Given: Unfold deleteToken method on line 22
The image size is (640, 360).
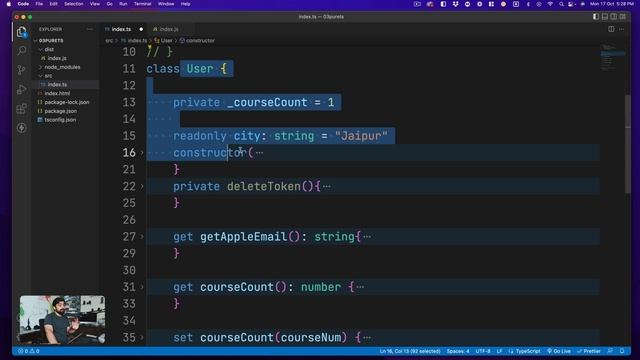Looking at the screenshot, I should pyautogui.click(x=142, y=187).
